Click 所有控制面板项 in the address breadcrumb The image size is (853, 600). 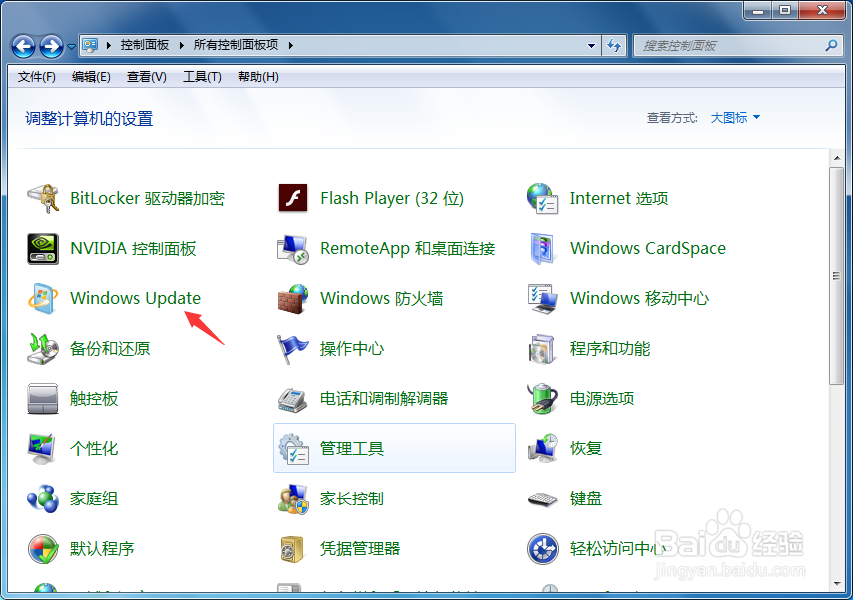236,45
